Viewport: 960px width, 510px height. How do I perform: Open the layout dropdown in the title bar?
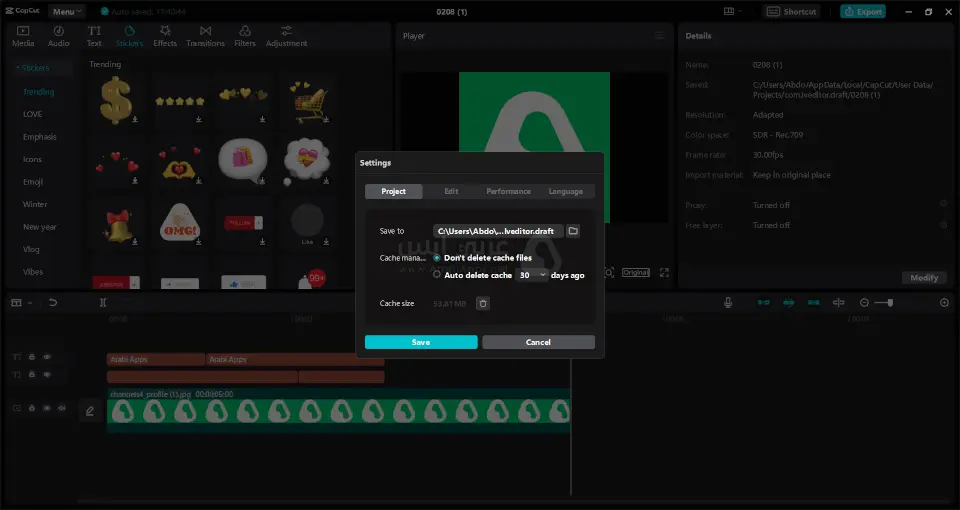731,12
